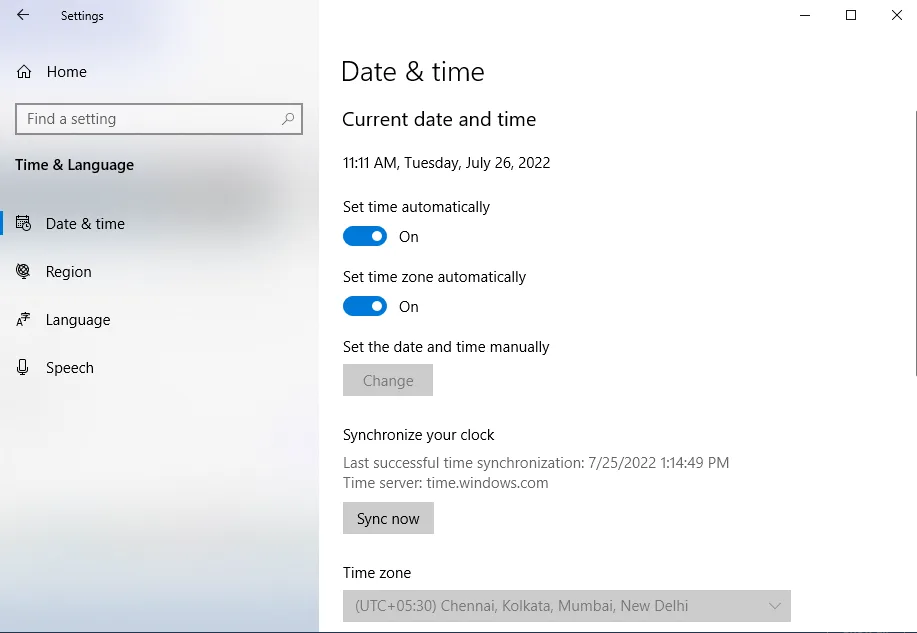The image size is (917, 633).
Task: Click the back arrow in the Settings header
Action: (x=23, y=15)
